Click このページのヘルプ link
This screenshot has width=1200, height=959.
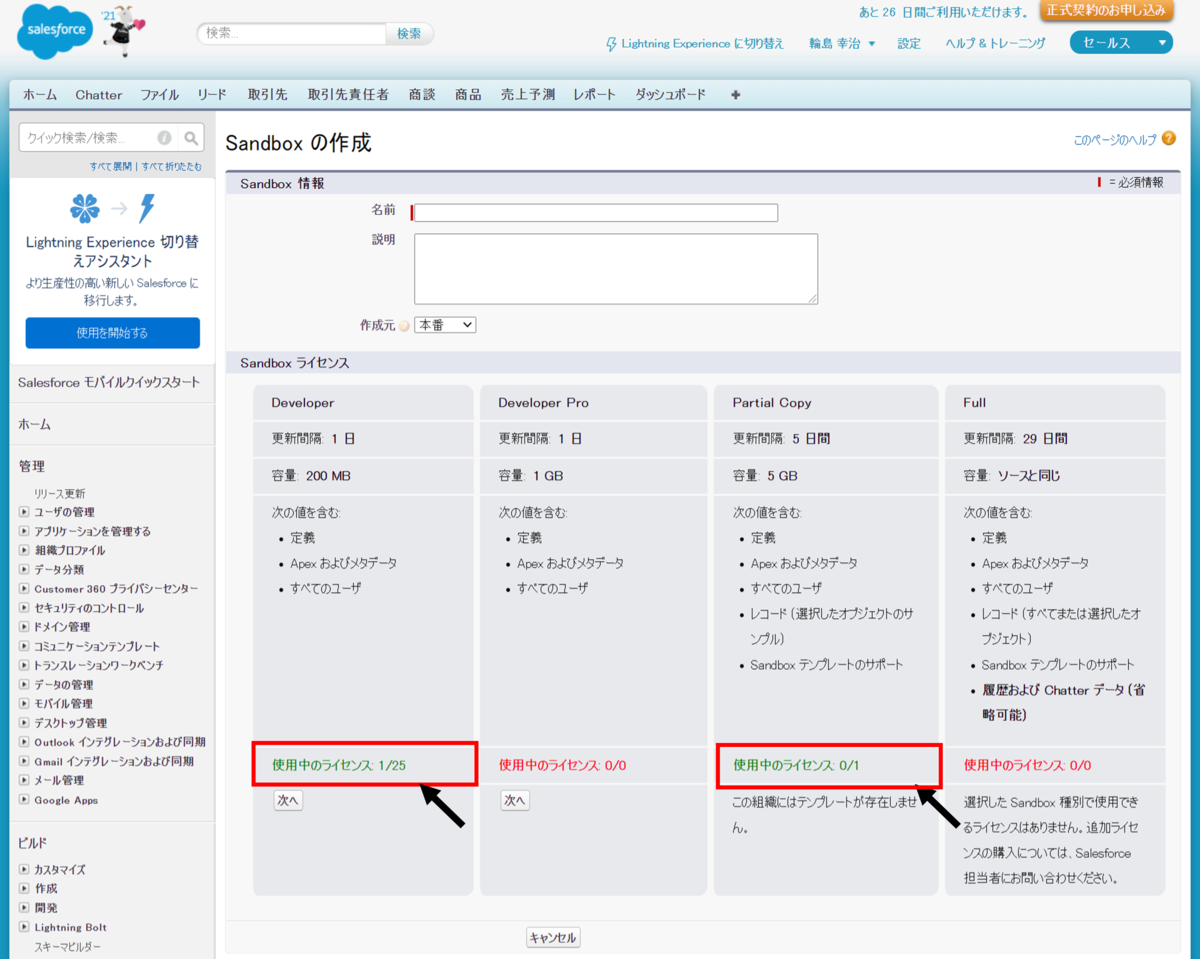1115,140
